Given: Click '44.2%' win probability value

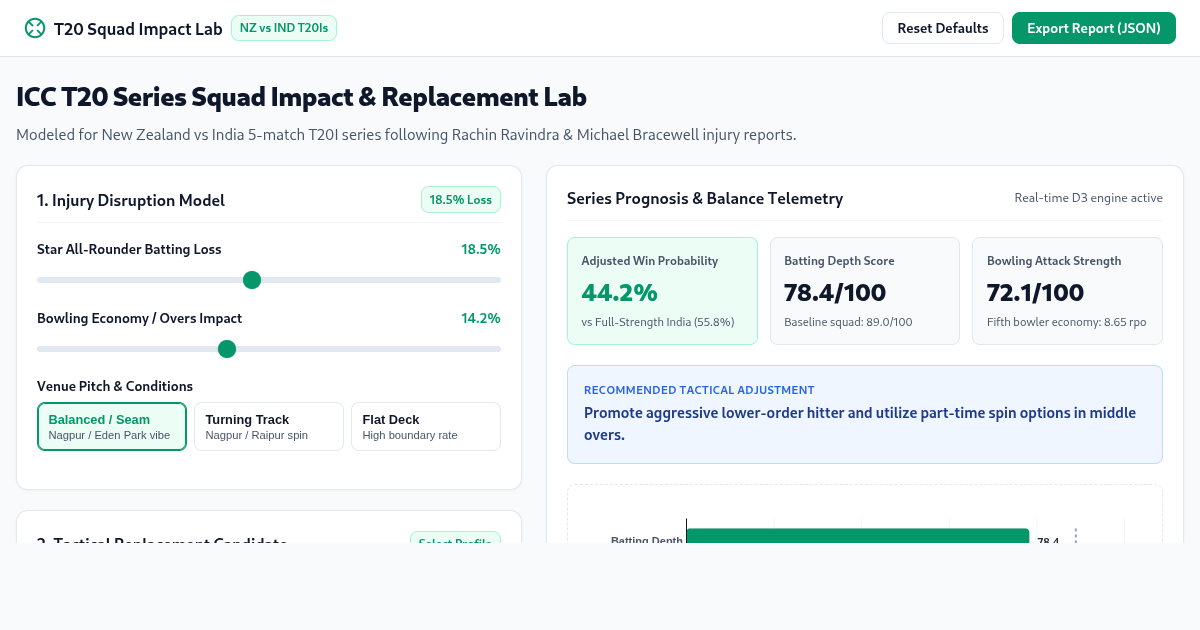Looking at the screenshot, I should (x=619, y=293).
